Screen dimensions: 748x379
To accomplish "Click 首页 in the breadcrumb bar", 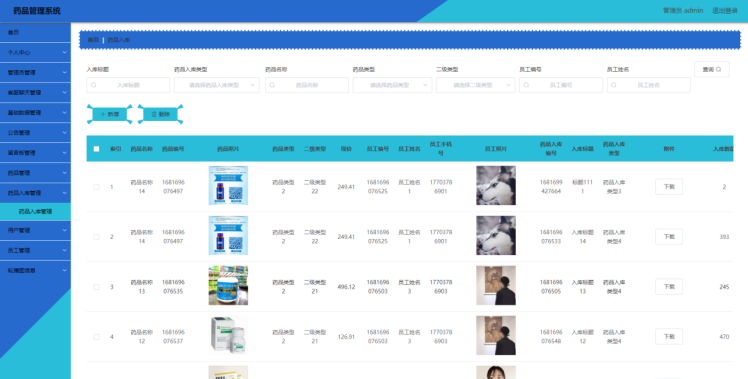I will pos(93,40).
